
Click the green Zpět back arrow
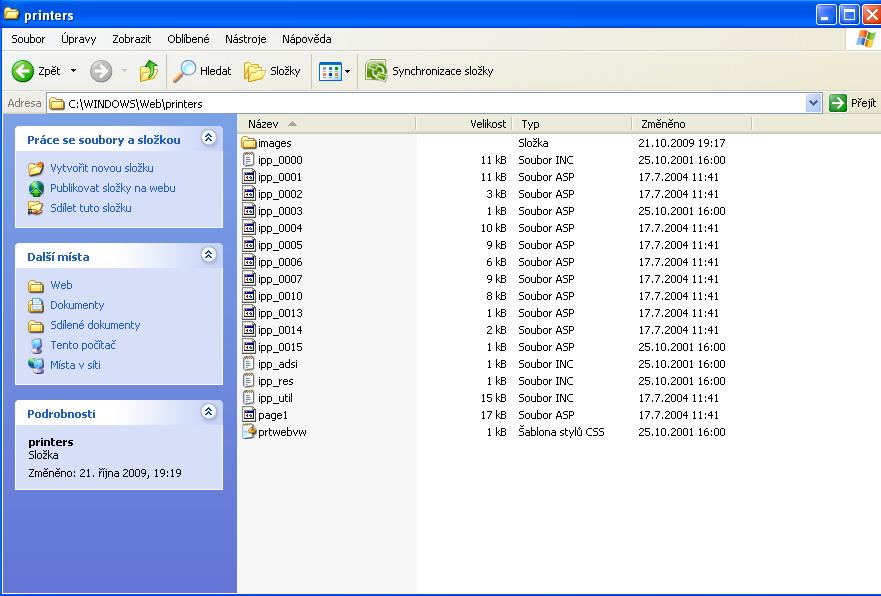[x=23, y=71]
